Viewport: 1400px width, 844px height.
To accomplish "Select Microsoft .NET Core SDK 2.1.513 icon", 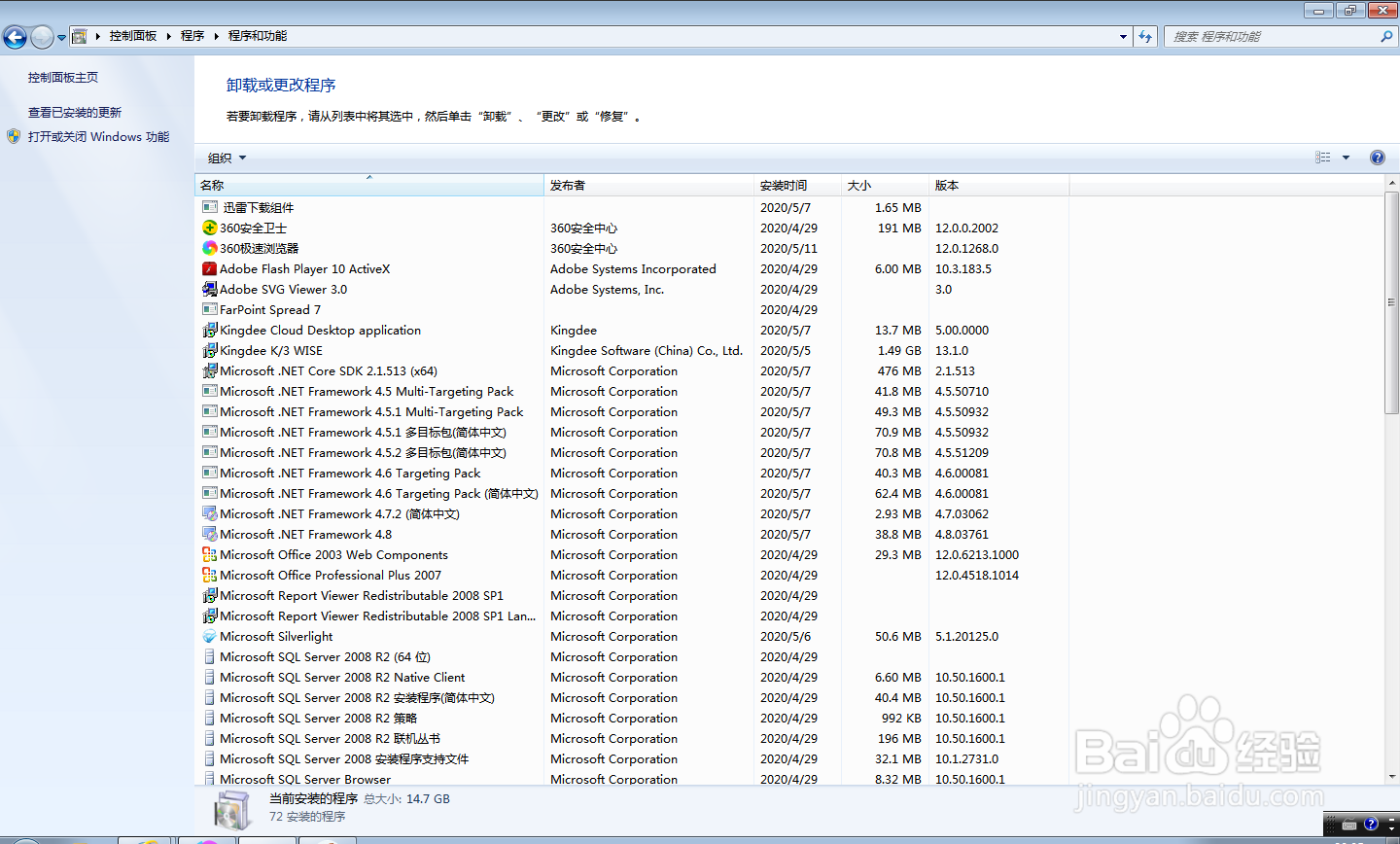I will tap(210, 370).
